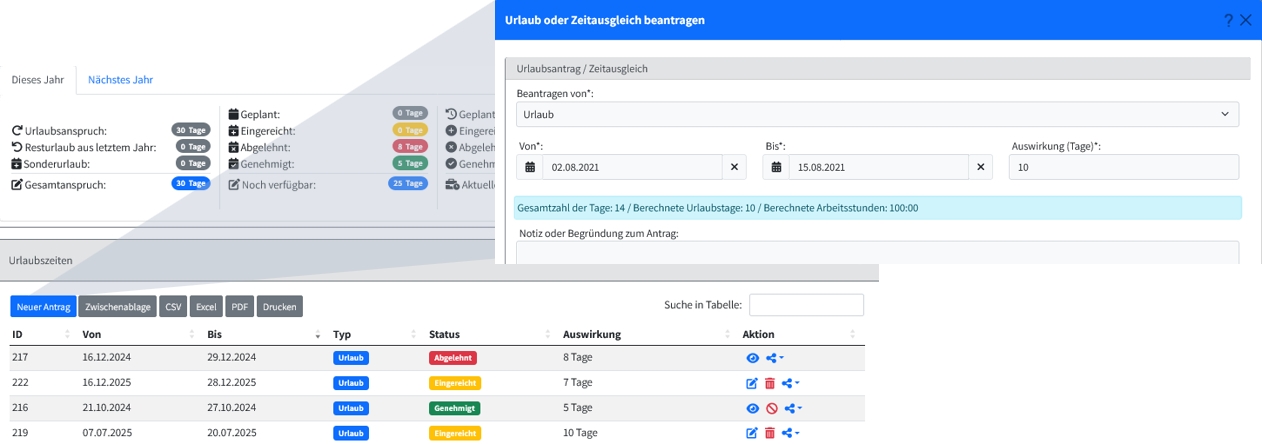Image resolution: width=1262 pixels, height=444 pixels.
Task: Expand the Beantragen von dropdown
Action: click(877, 114)
